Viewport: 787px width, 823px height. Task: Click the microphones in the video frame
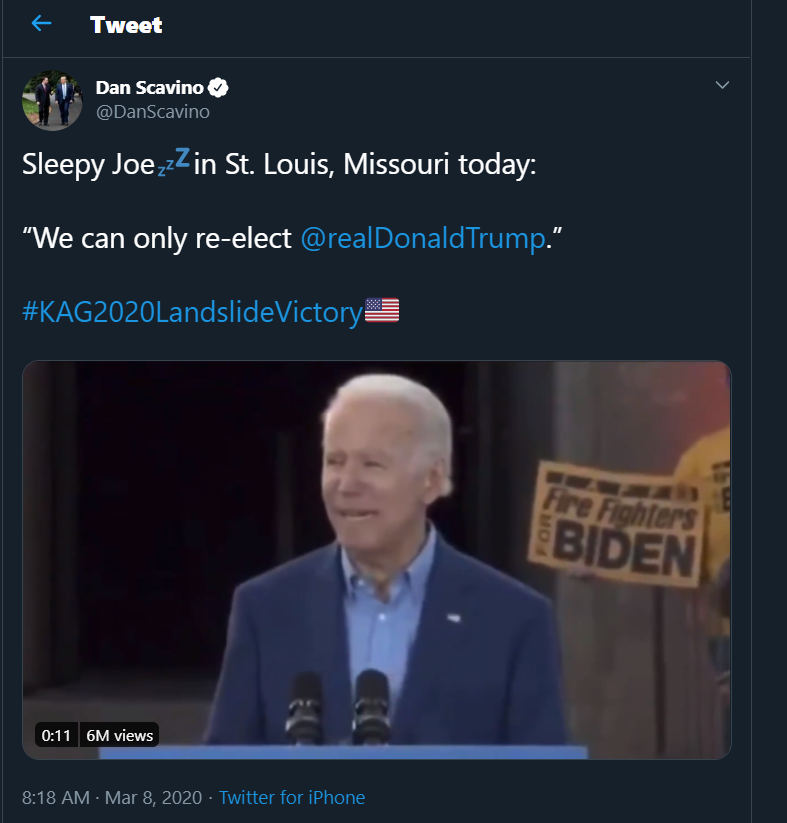pyautogui.click(x=339, y=706)
